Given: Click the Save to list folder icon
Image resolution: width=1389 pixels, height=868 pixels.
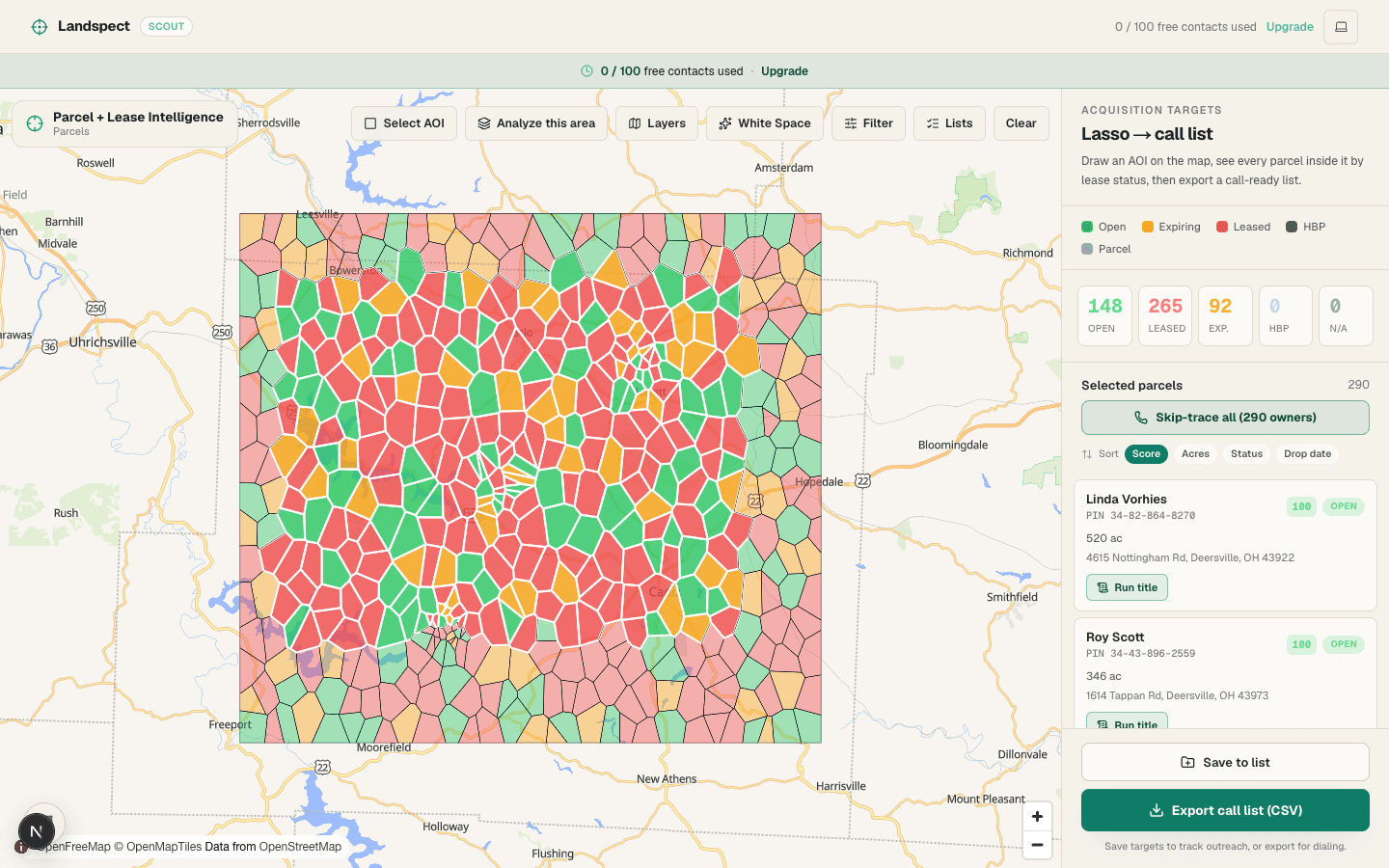Looking at the screenshot, I should tap(1188, 762).
